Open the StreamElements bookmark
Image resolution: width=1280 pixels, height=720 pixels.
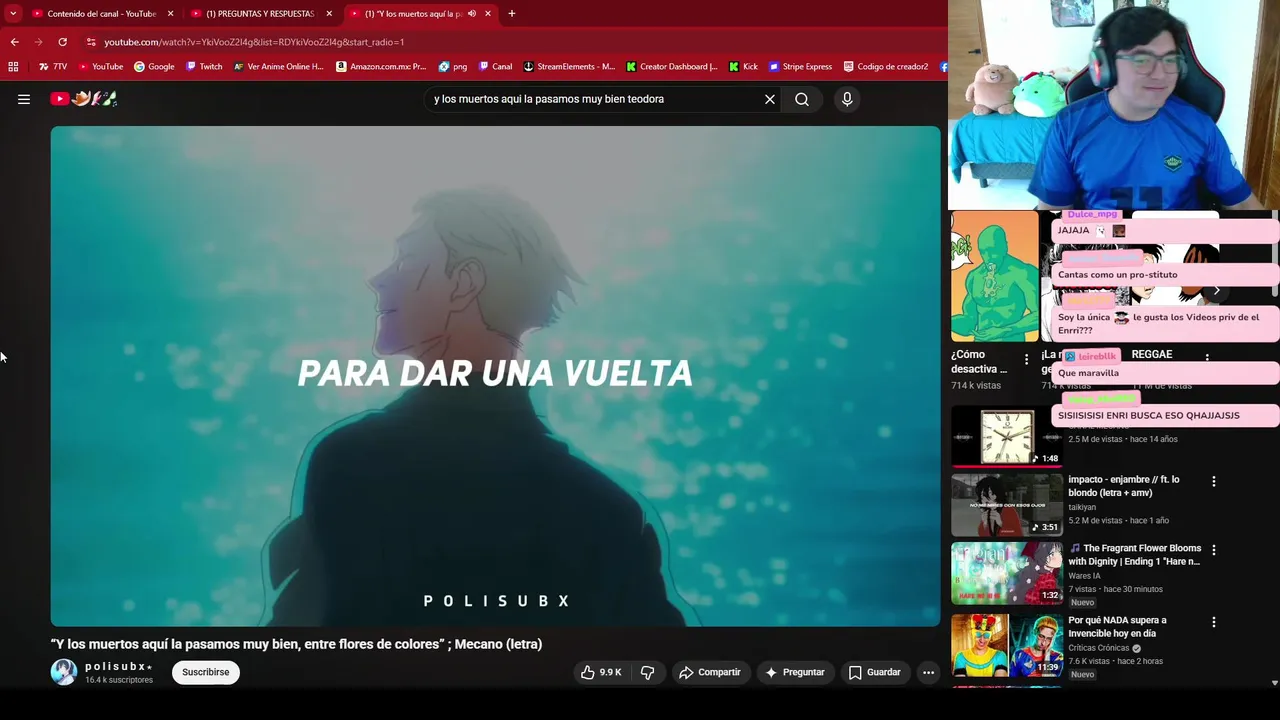569,67
